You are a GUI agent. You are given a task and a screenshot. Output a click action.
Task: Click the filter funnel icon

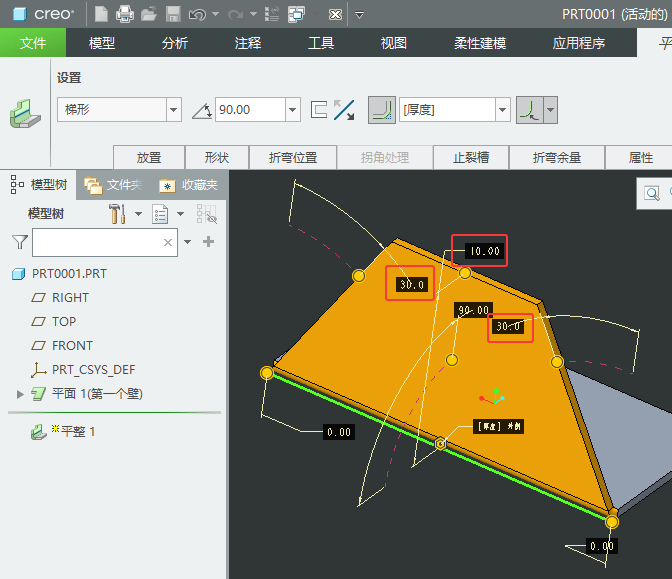(20, 242)
